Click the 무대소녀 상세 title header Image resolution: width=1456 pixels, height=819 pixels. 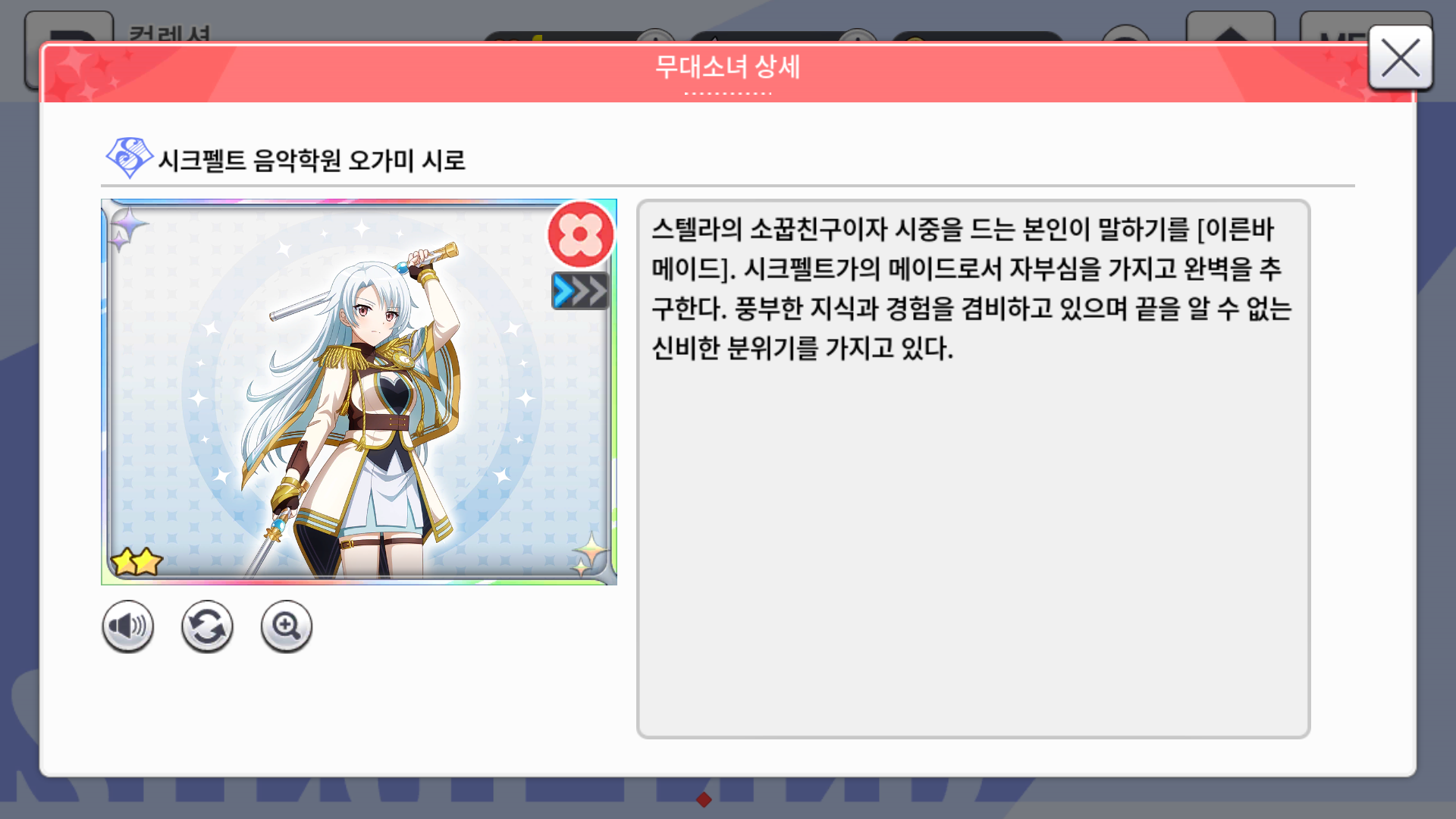pyautogui.click(x=727, y=67)
